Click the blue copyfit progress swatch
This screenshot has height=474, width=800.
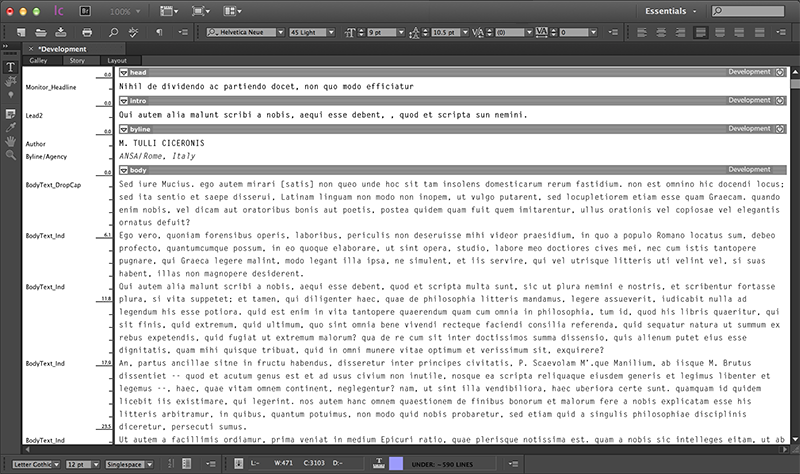click(x=396, y=463)
